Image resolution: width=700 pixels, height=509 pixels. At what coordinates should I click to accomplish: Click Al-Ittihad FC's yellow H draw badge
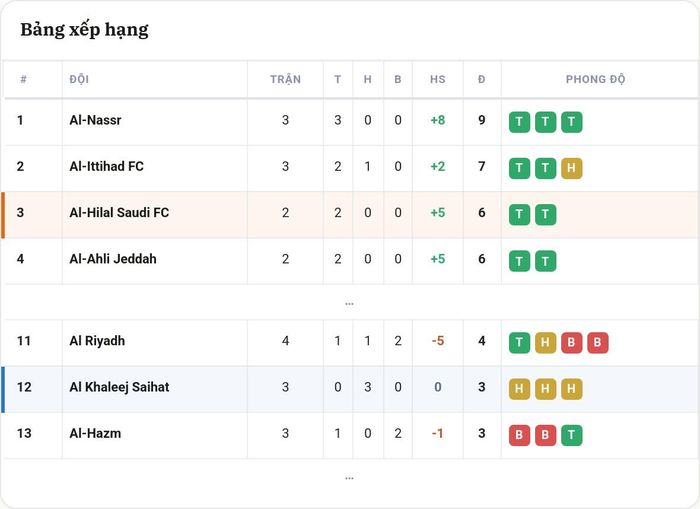[x=571, y=168]
